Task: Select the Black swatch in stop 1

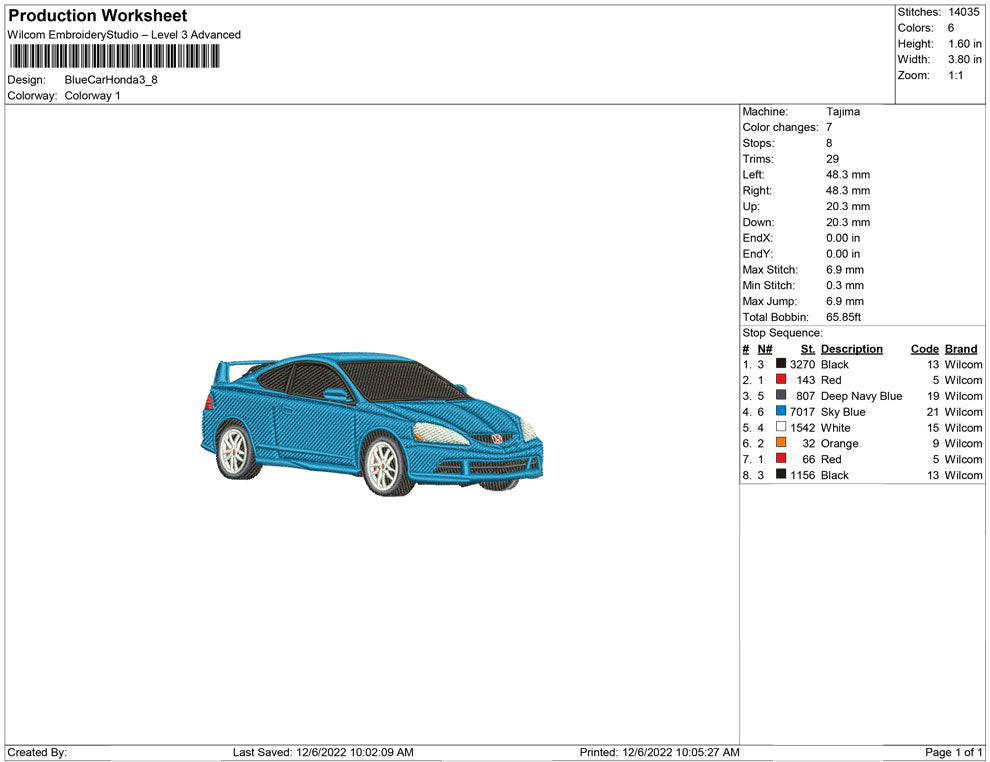Action: click(x=781, y=365)
